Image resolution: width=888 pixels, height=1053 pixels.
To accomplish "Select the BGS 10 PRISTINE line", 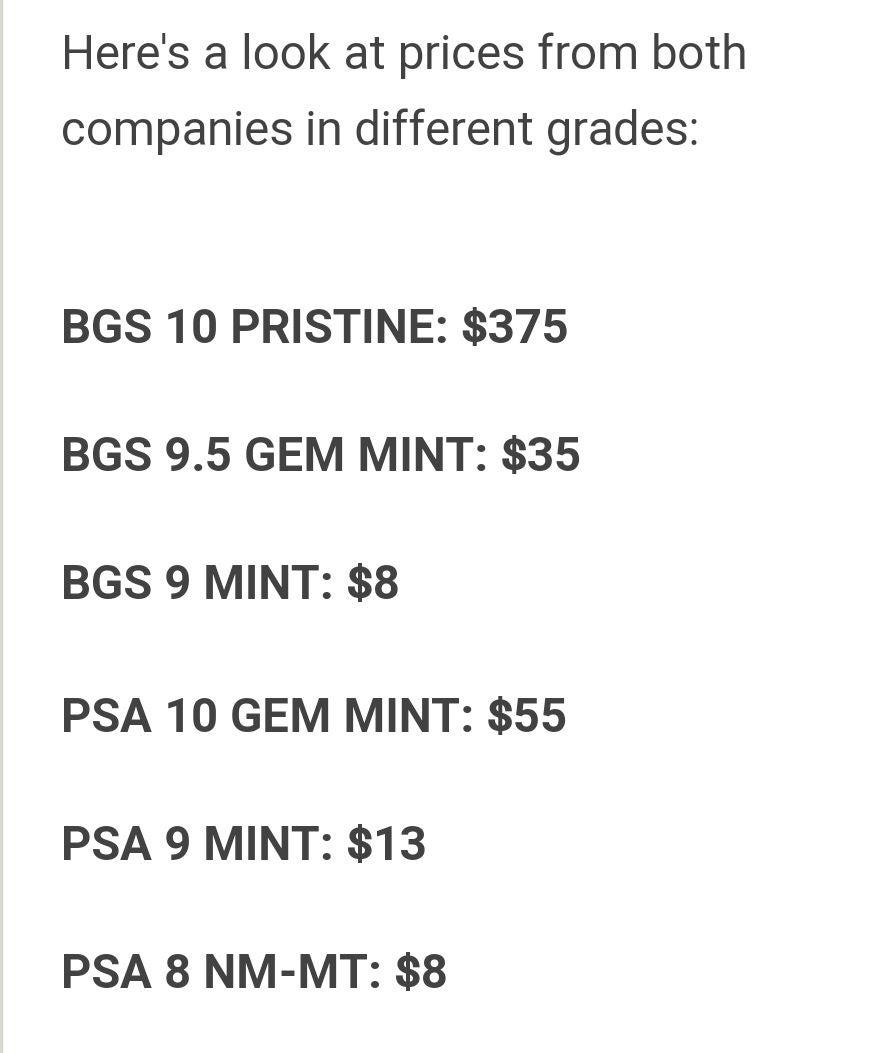I will point(314,326).
